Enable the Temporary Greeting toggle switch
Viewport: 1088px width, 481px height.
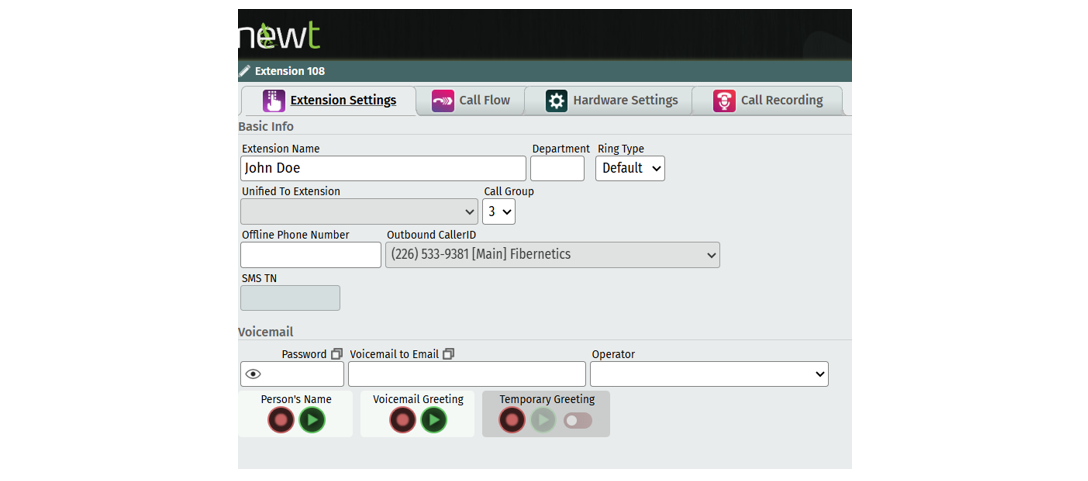tap(577, 421)
